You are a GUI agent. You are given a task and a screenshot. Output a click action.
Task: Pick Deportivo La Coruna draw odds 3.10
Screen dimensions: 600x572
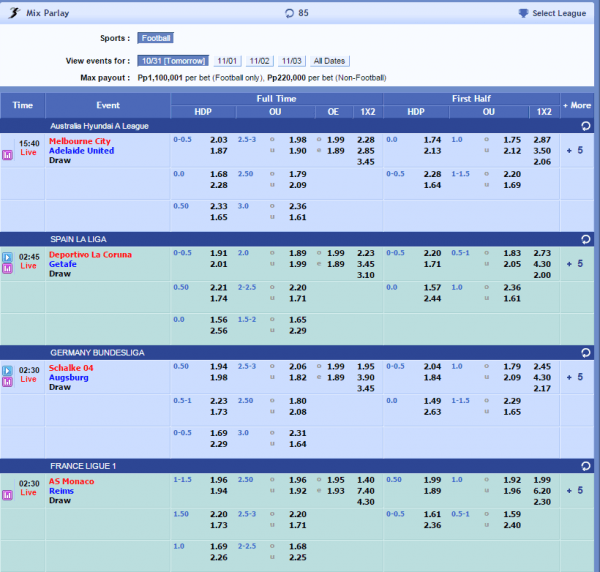366,275
